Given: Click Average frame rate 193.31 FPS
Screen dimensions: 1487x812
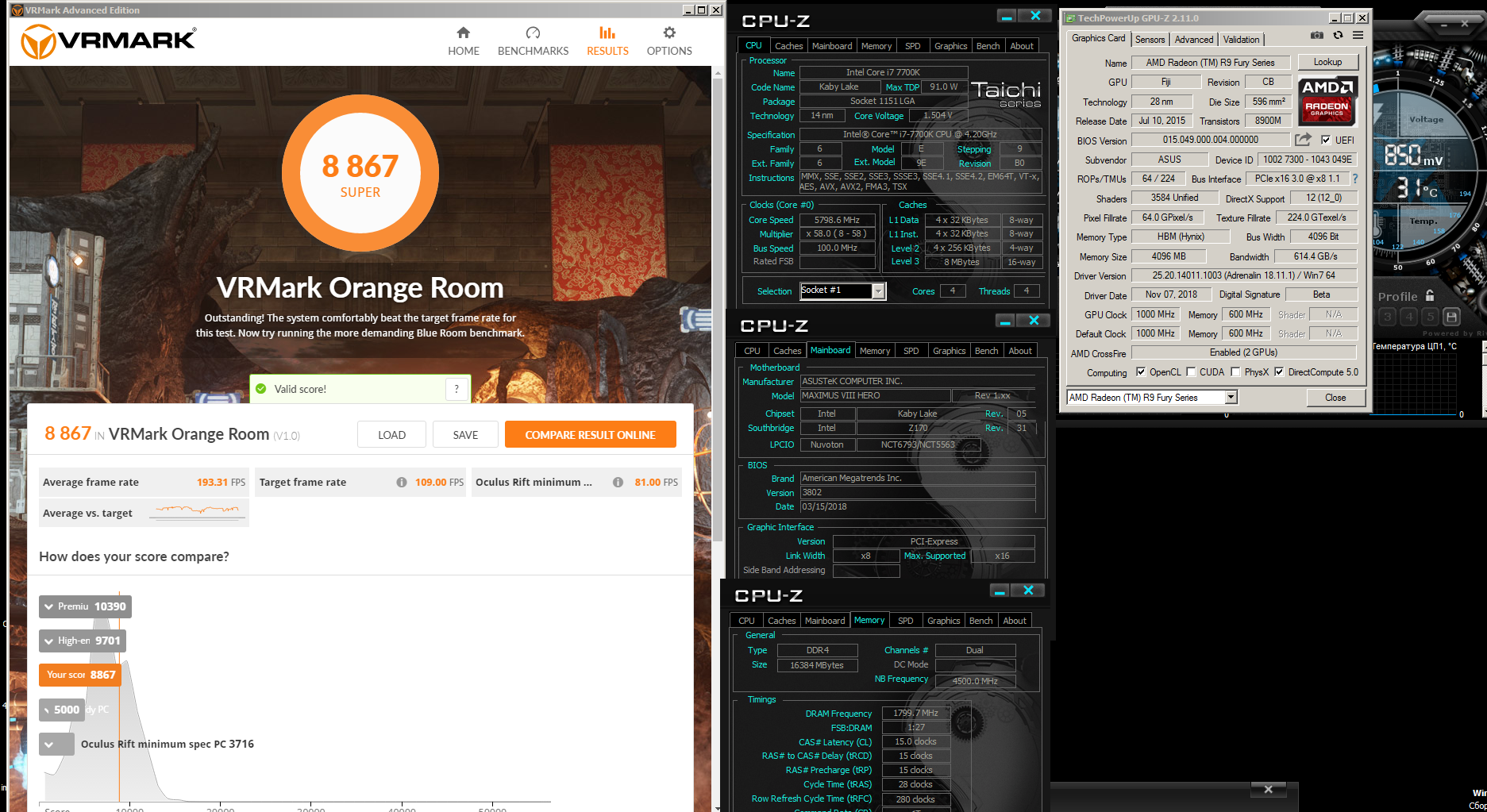Looking at the screenshot, I should click(x=144, y=482).
